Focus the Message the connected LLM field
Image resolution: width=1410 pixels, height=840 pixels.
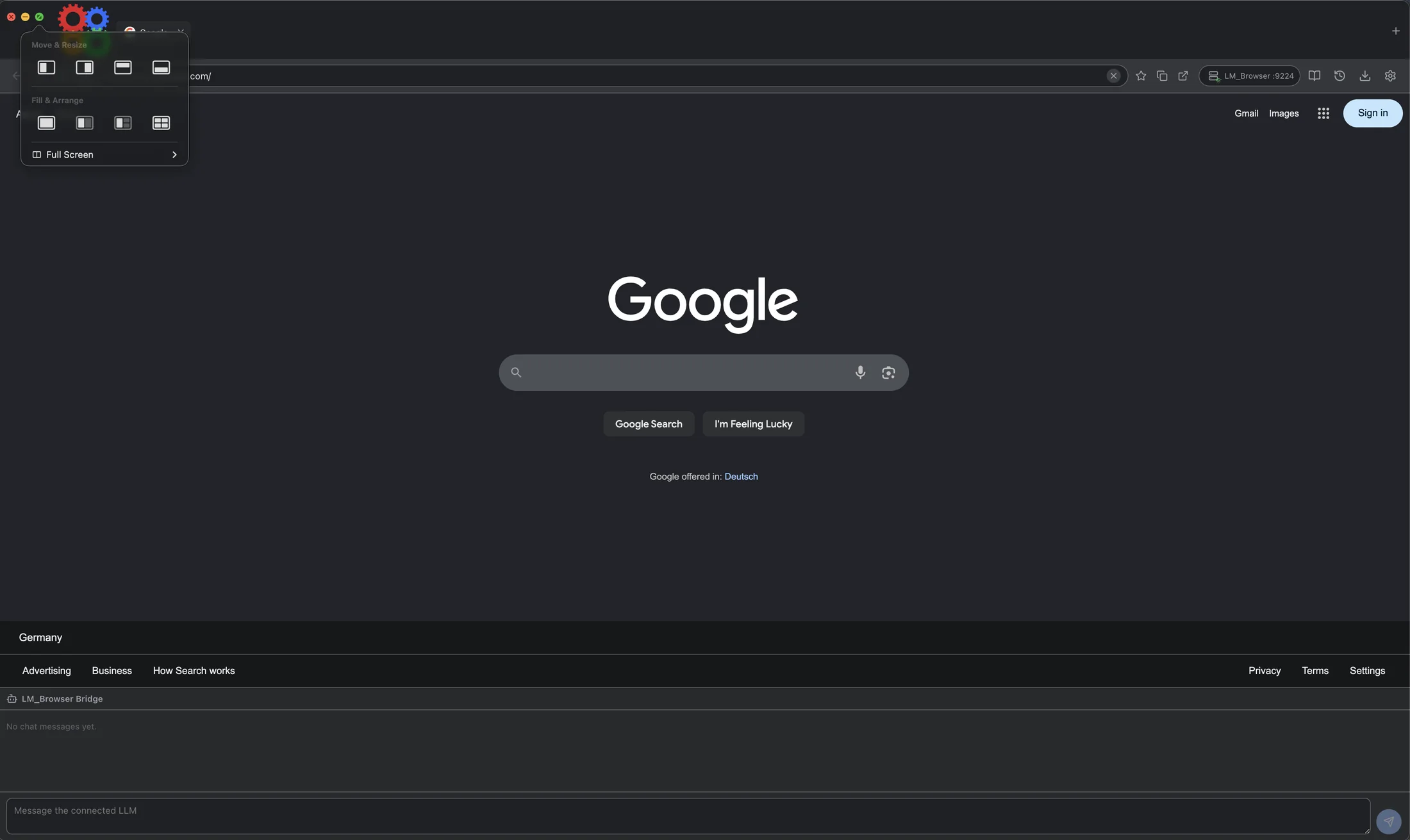688,816
